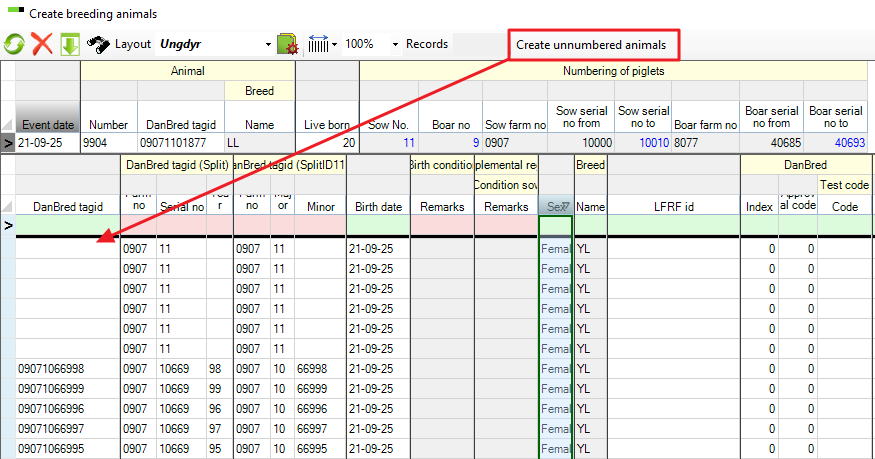Image resolution: width=875 pixels, height=459 pixels.
Task: Click the green down-arrow toolbar icon
Action: point(70,44)
